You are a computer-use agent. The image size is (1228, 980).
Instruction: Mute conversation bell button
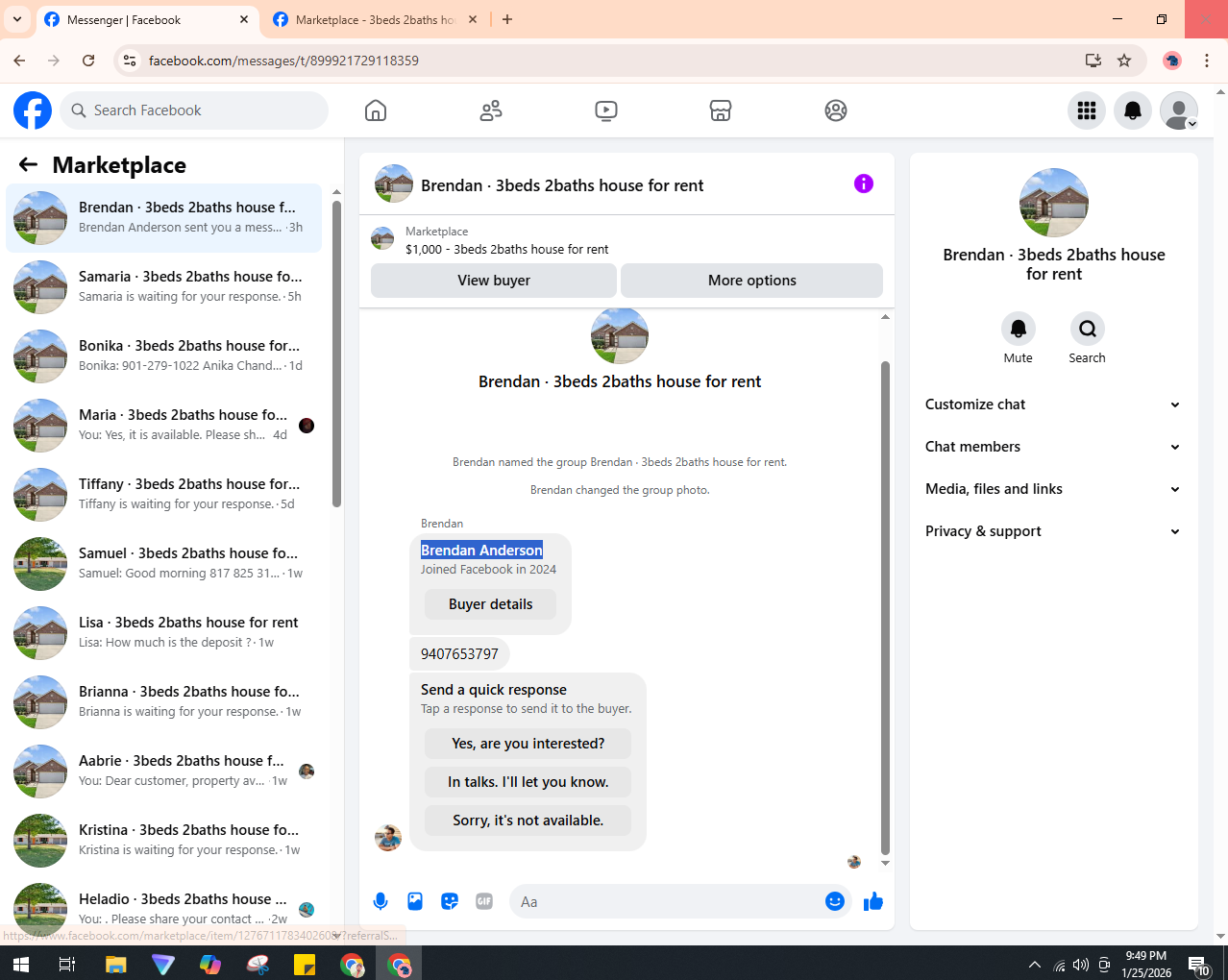pos(1019,329)
